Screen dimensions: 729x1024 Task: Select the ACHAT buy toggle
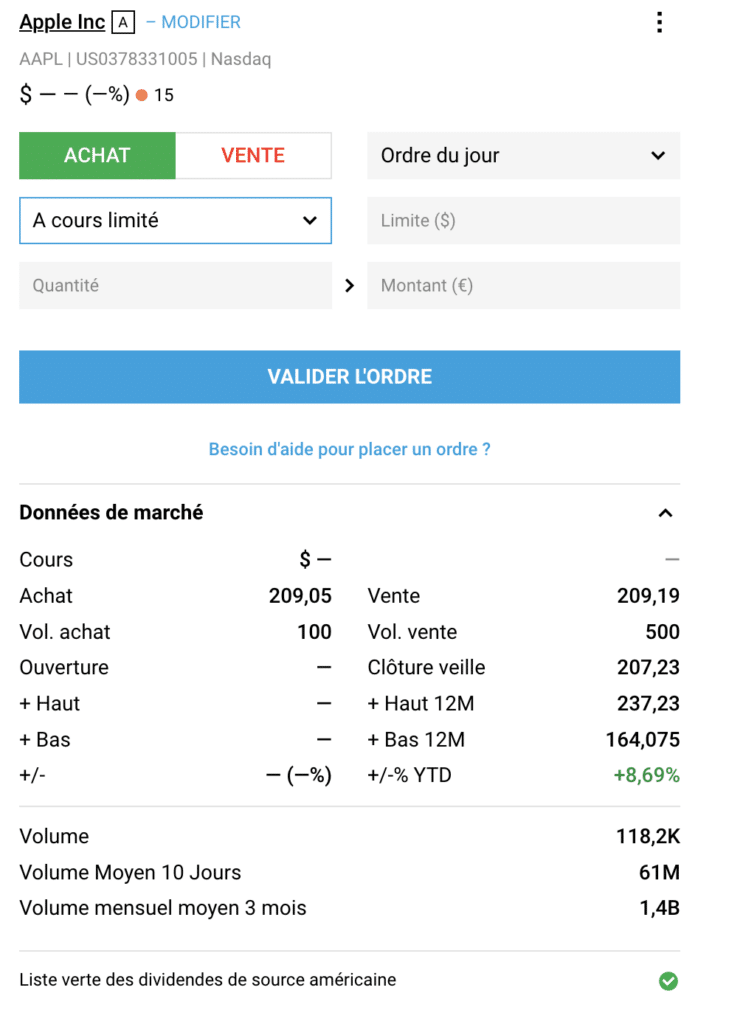(97, 155)
